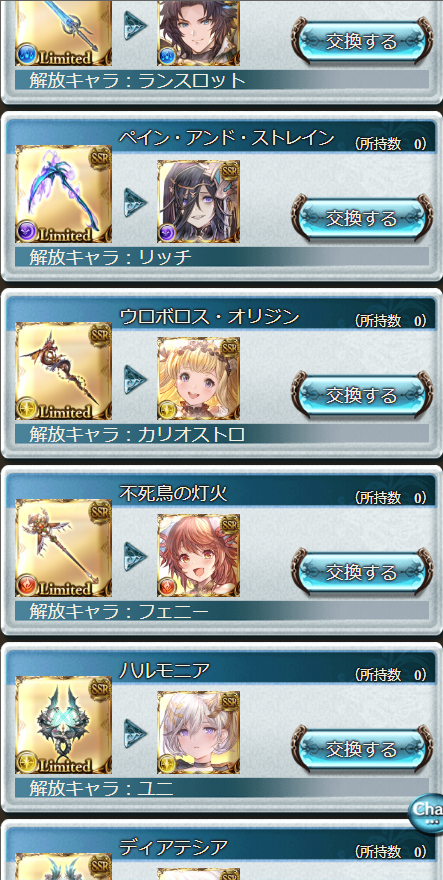Open the フェニー character portrait
Viewport: 443px width, 880px height.
pos(198,556)
